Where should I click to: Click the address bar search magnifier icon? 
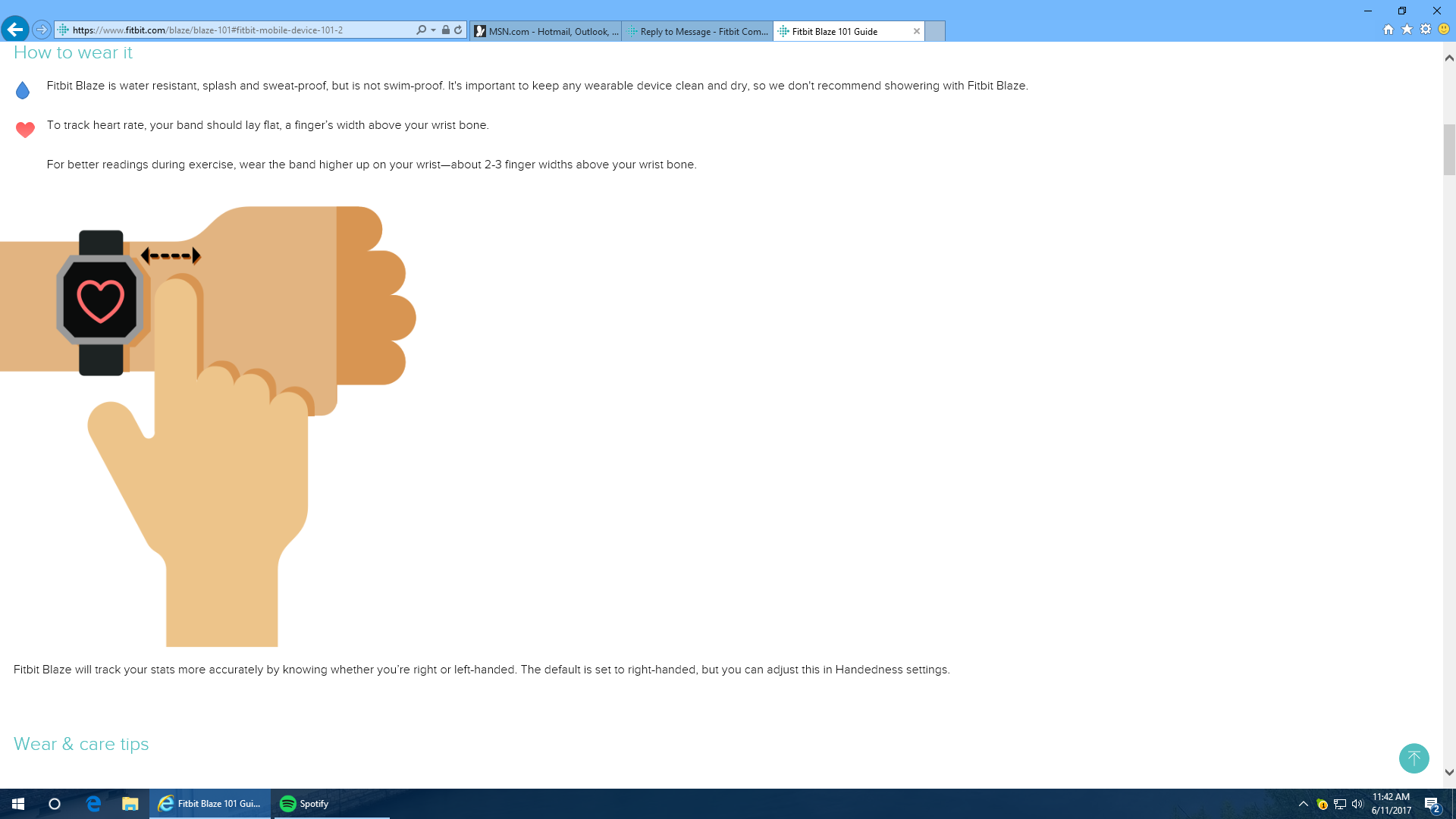point(421,30)
